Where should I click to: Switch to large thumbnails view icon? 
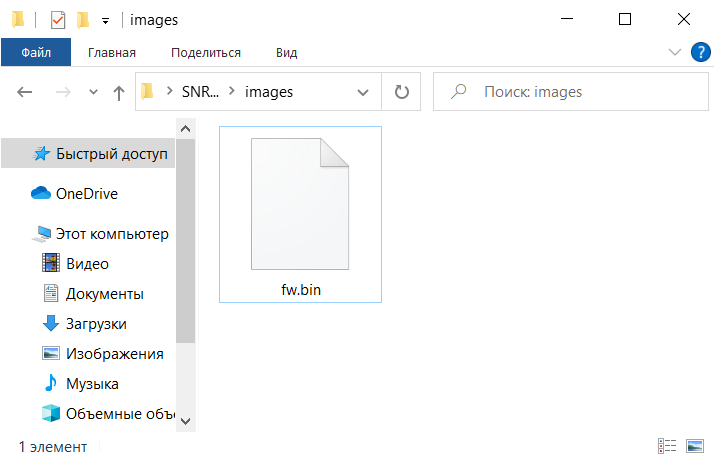[694, 446]
